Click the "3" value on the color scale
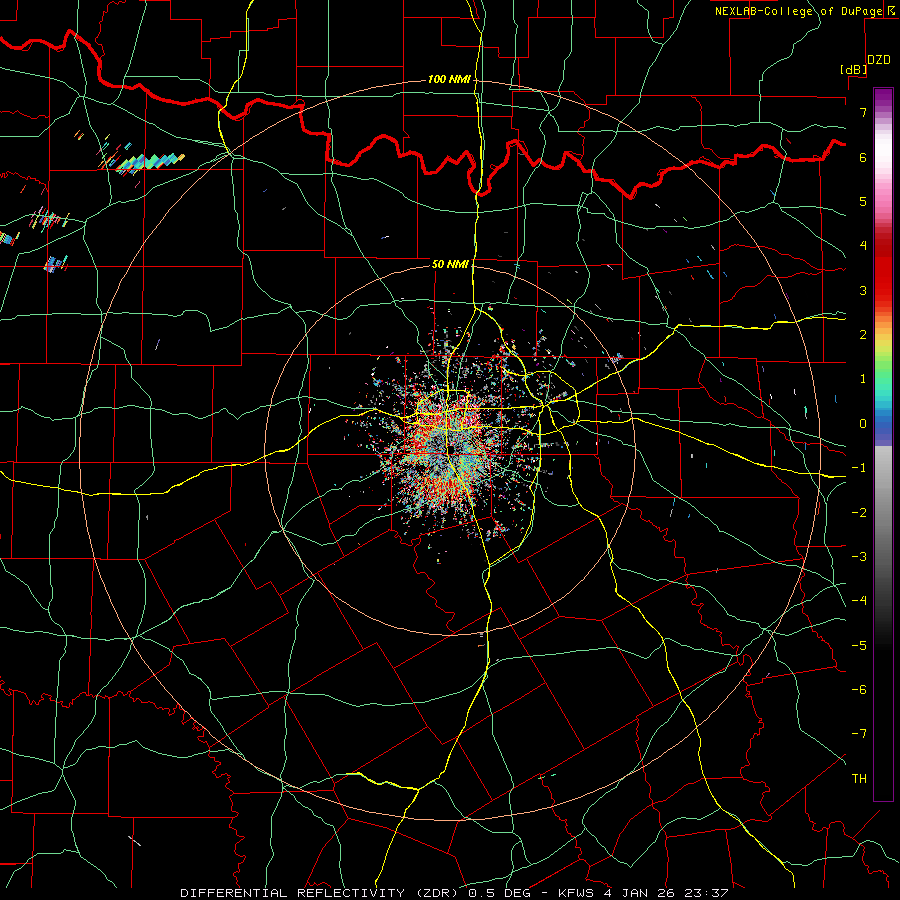 pos(863,290)
